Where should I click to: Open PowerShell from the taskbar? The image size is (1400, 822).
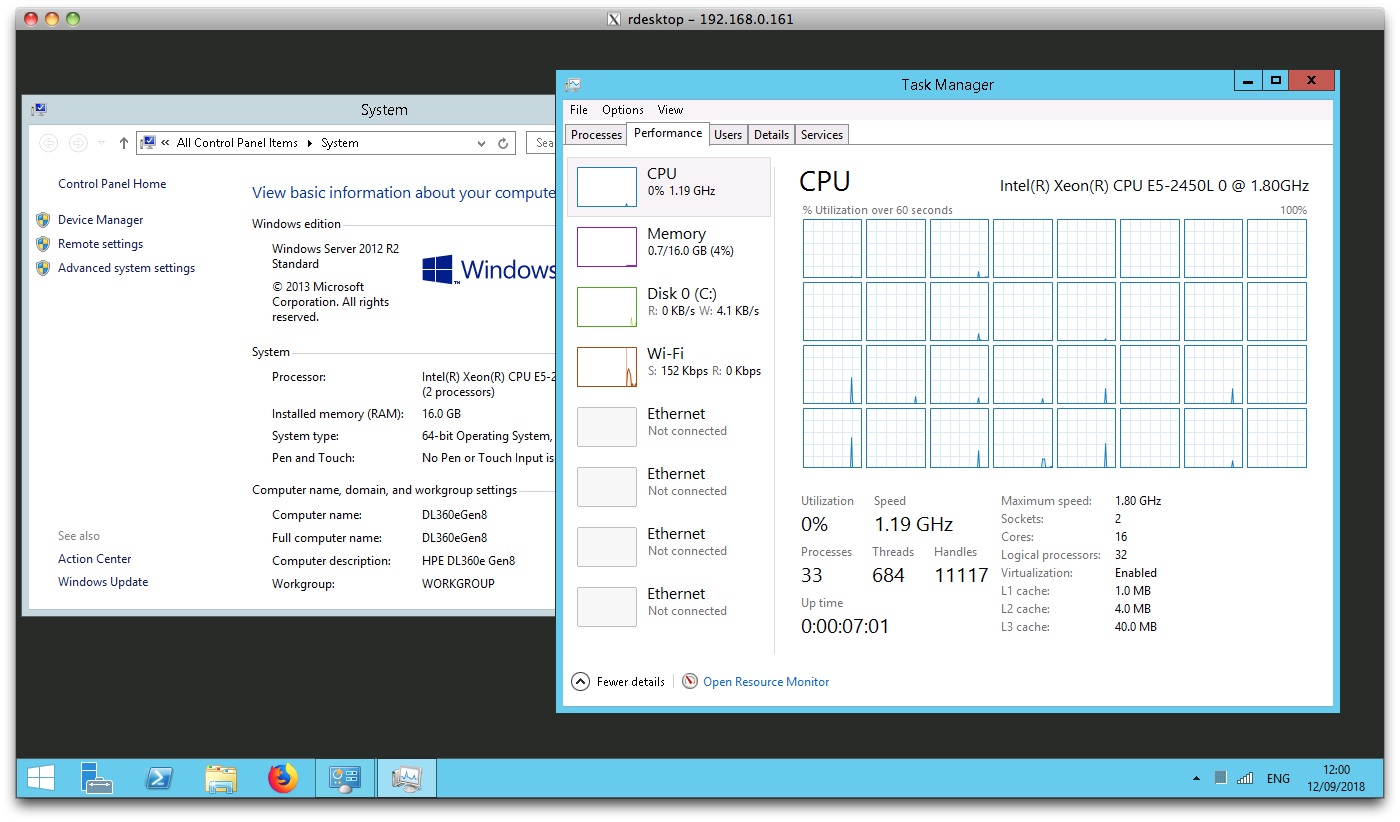point(159,778)
